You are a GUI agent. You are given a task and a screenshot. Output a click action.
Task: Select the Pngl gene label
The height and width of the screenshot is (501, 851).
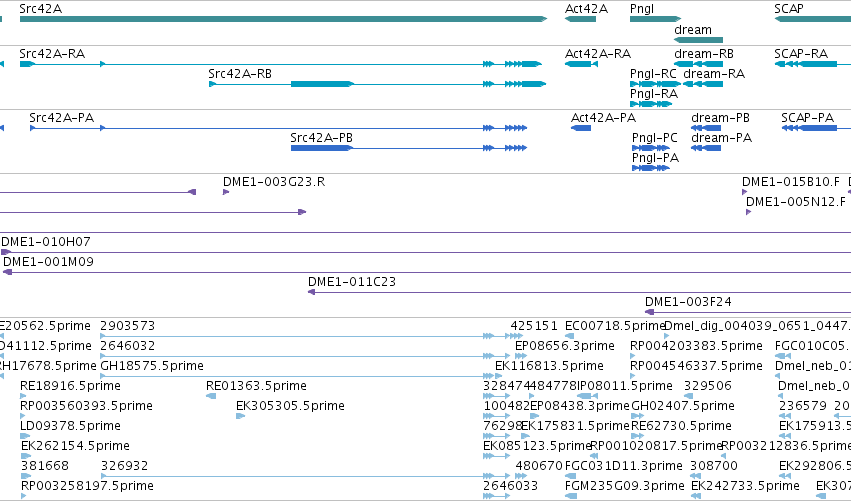coord(642,9)
